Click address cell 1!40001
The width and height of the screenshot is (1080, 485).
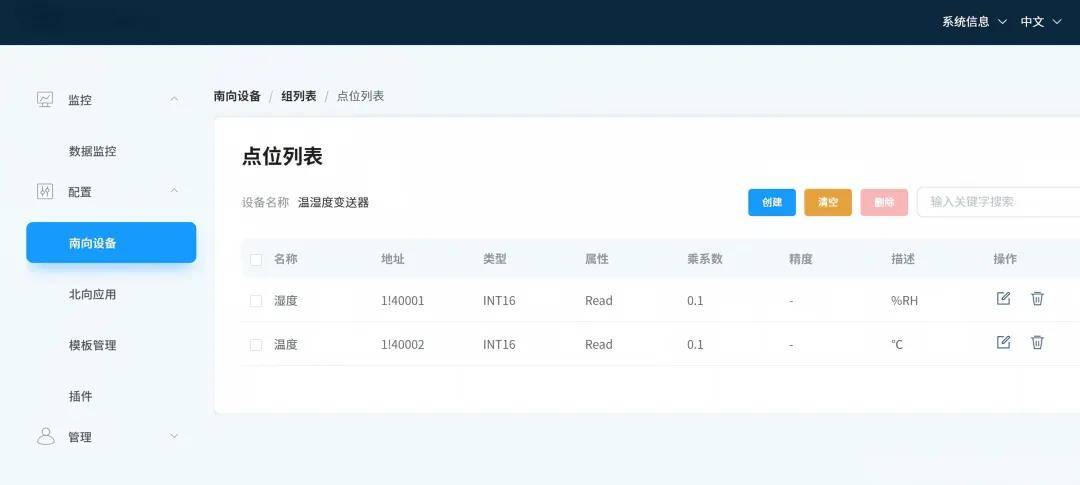pyautogui.click(x=402, y=301)
